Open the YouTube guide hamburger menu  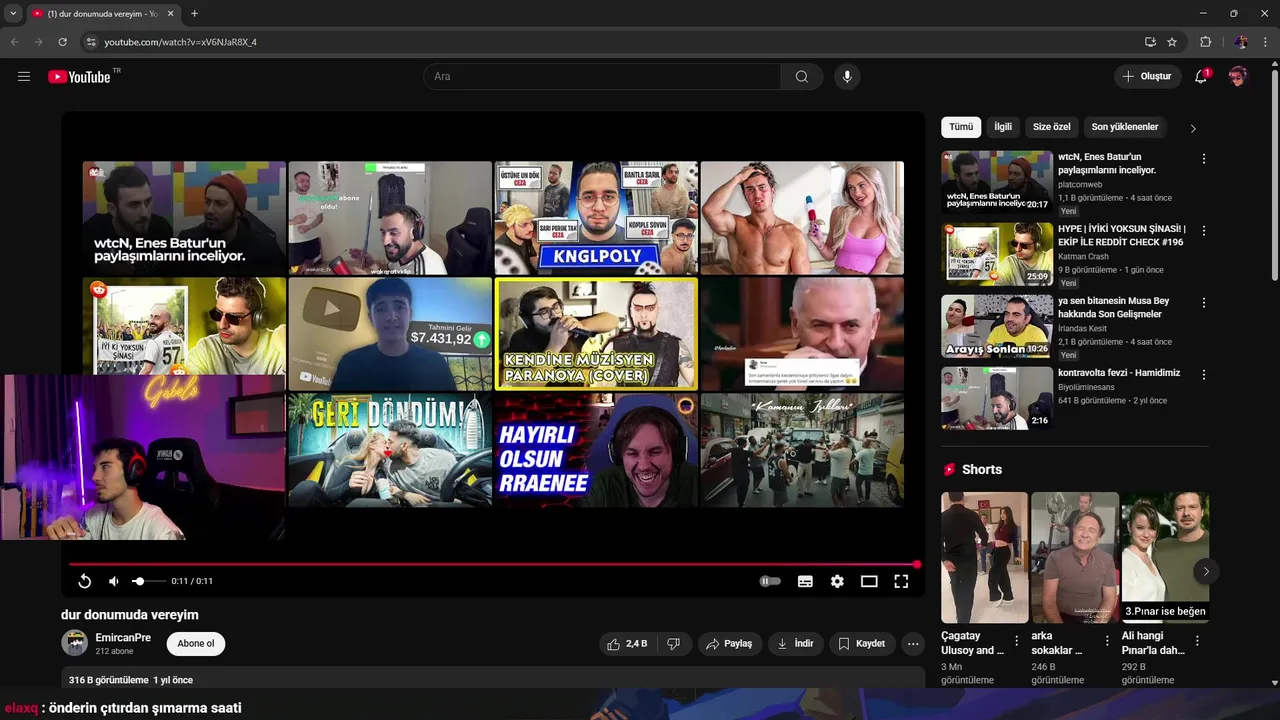click(24, 76)
